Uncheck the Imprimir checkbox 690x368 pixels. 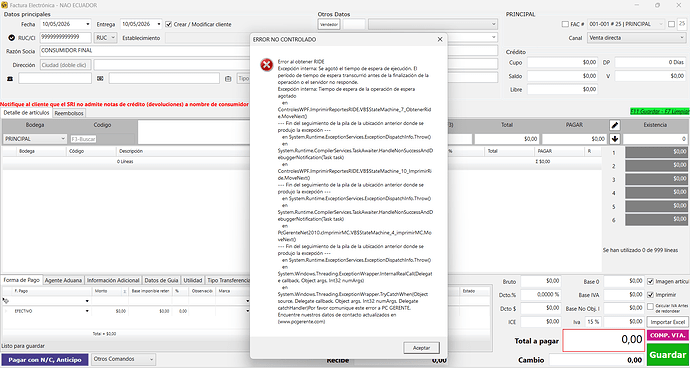650,294
